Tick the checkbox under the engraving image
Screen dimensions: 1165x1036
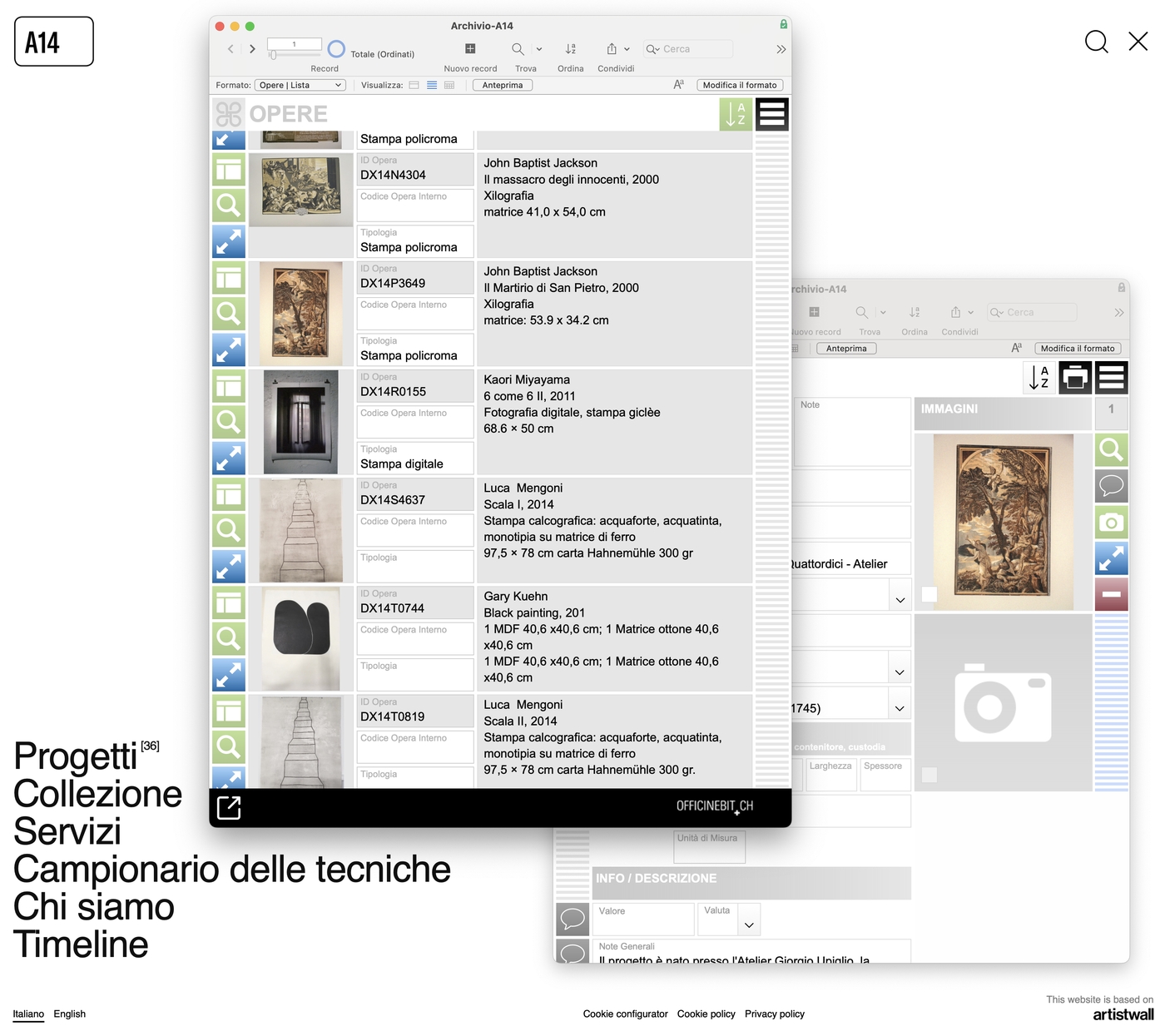(930, 594)
